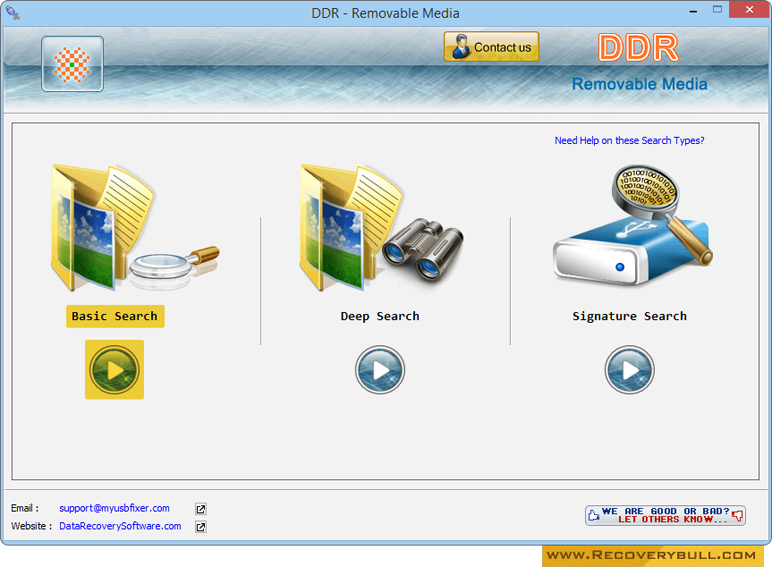Select the Signature Search USB drive icon
This screenshot has height=567, width=772.
[633, 225]
